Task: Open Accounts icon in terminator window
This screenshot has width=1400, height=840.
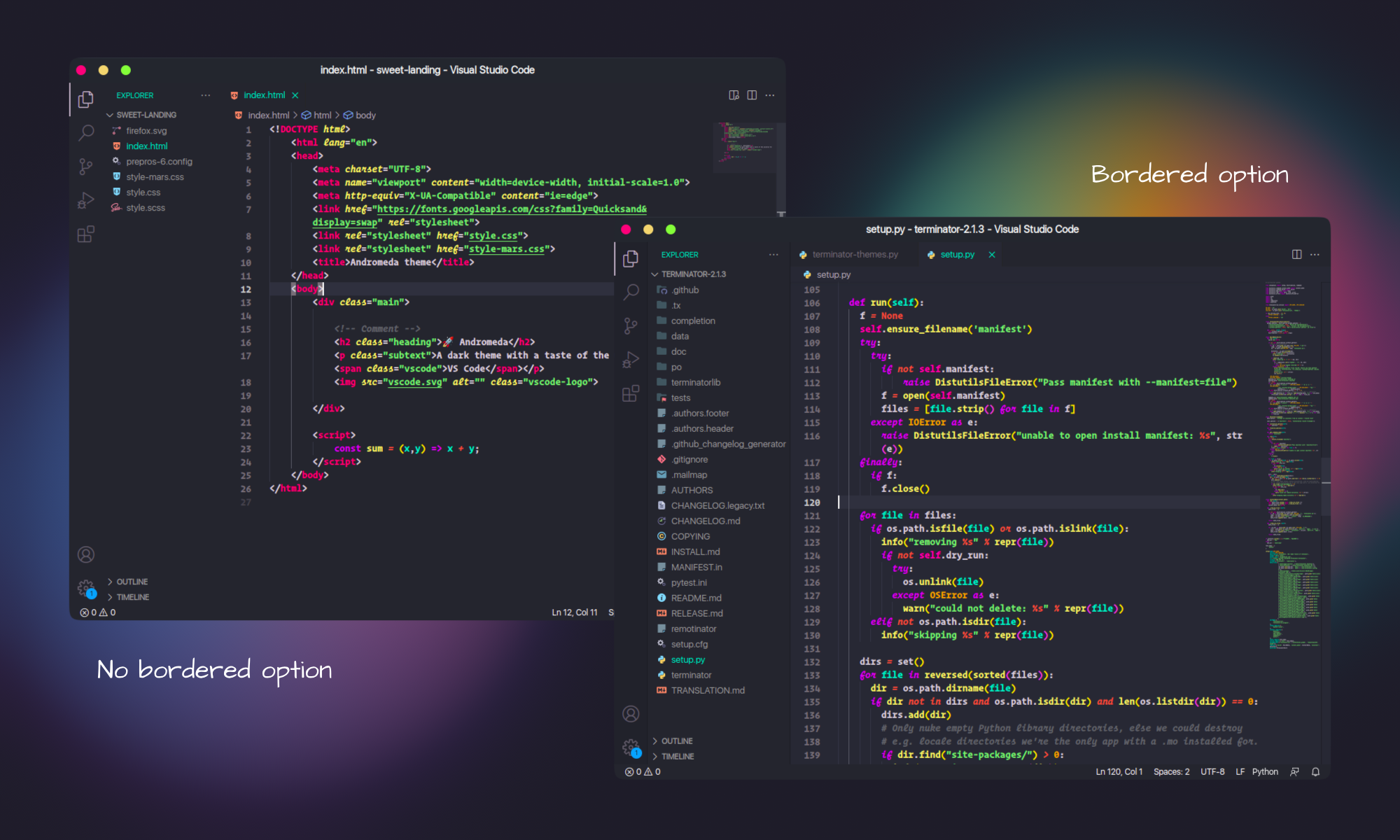Action: tap(631, 713)
